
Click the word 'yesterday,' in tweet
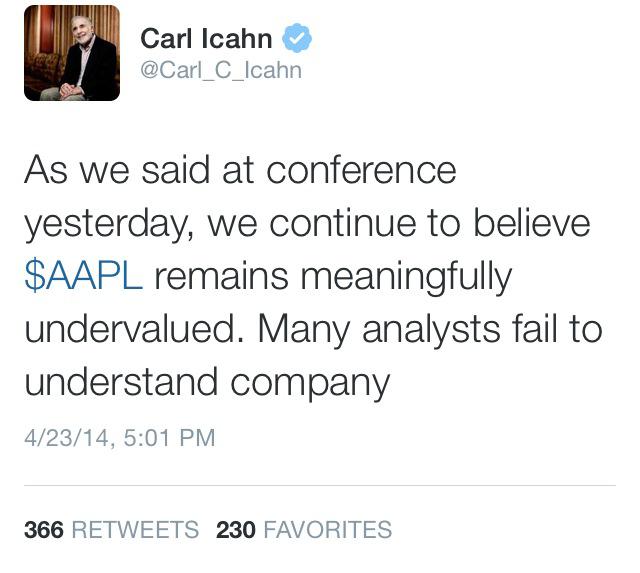[x=109, y=226]
